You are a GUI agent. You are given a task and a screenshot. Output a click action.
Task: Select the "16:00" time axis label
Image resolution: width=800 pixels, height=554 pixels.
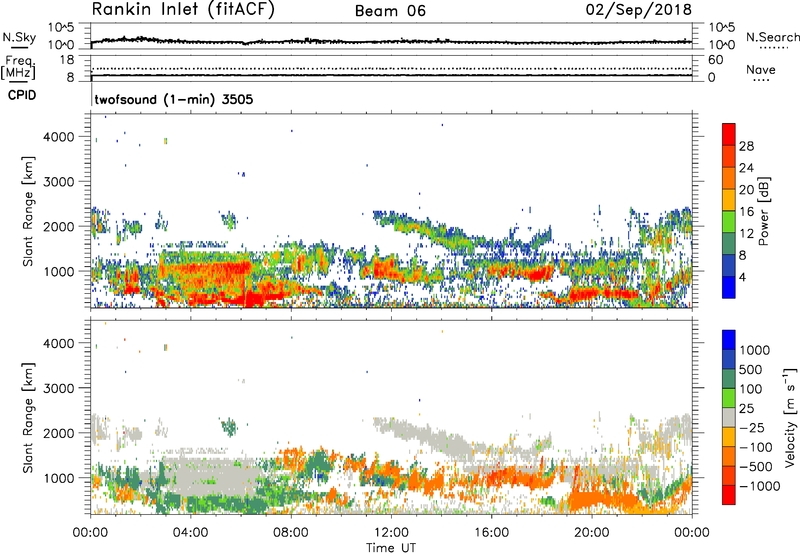491,533
